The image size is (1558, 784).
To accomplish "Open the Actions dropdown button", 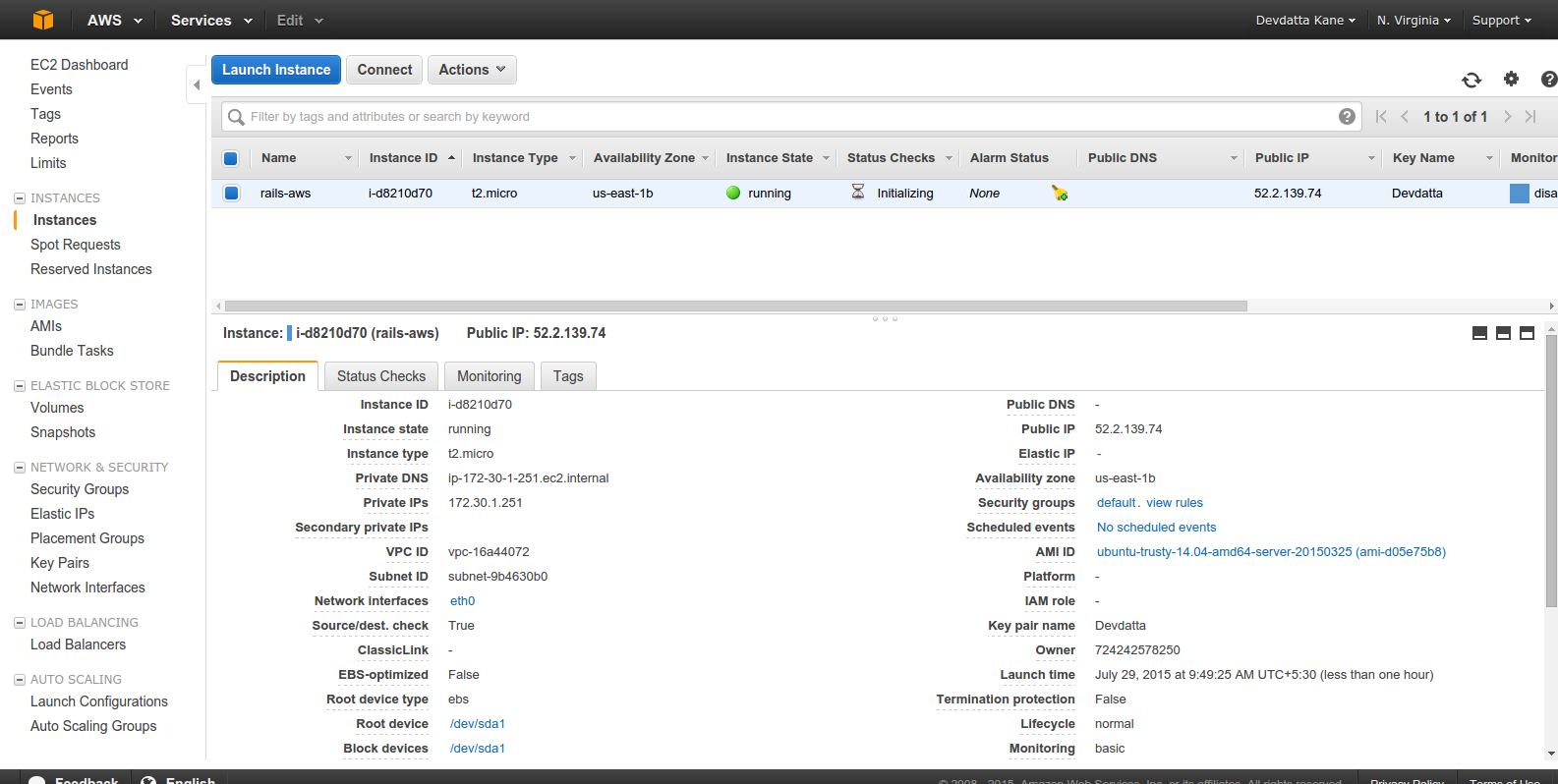I will 472,70.
